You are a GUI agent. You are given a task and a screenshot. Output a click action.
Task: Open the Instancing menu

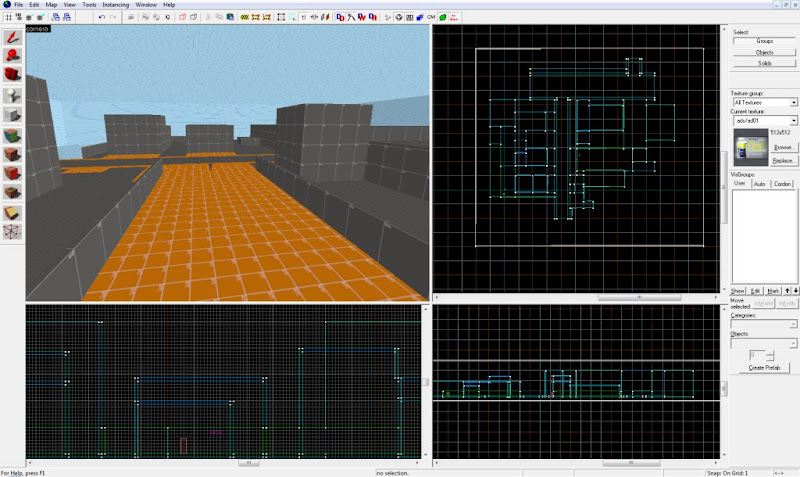pos(116,5)
